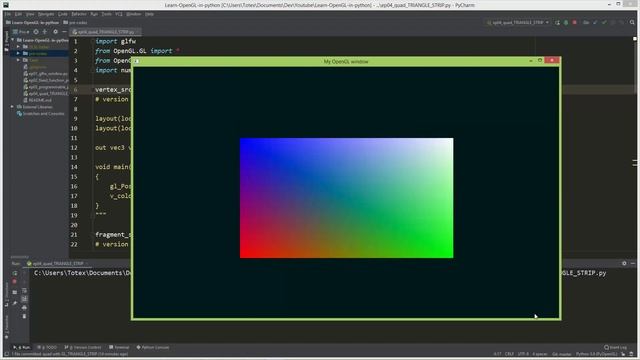This screenshot has width=640, height=360.
Task: Open the Event Log in status bar
Action: point(616,347)
